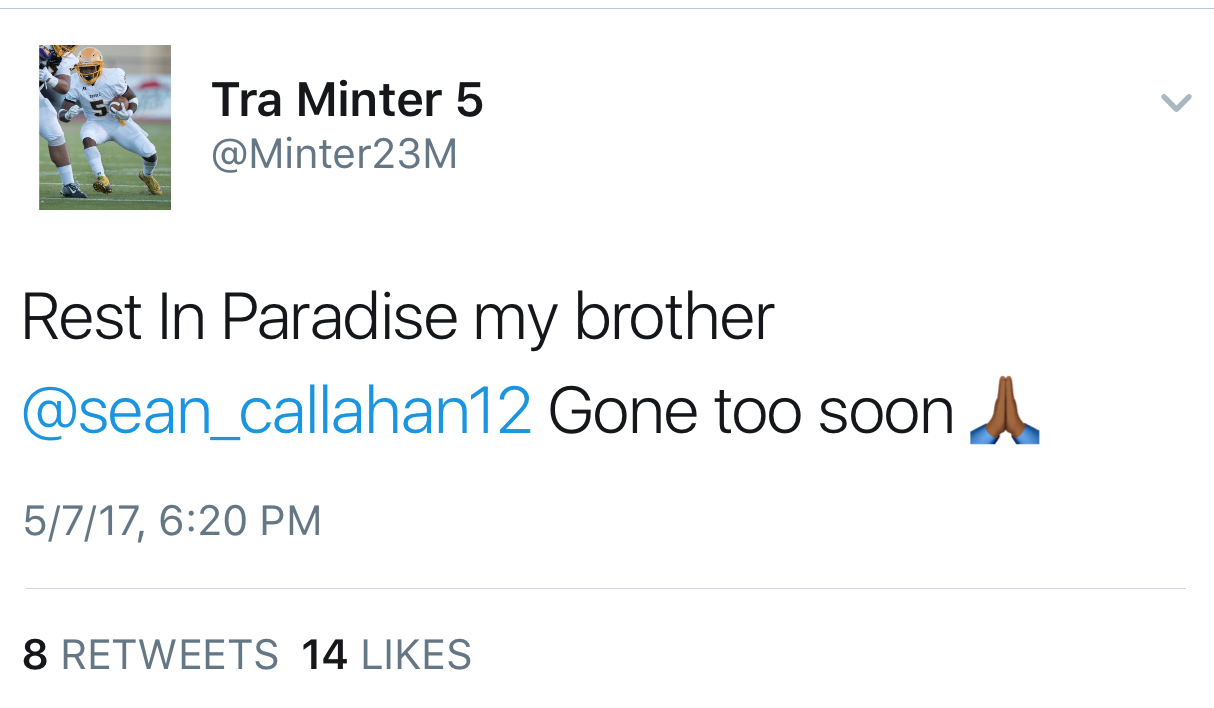The height and width of the screenshot is (708, 1214).
Task: Open the tweet options chevron menu
Action: pyautogui.click(x=1176, y=103)
